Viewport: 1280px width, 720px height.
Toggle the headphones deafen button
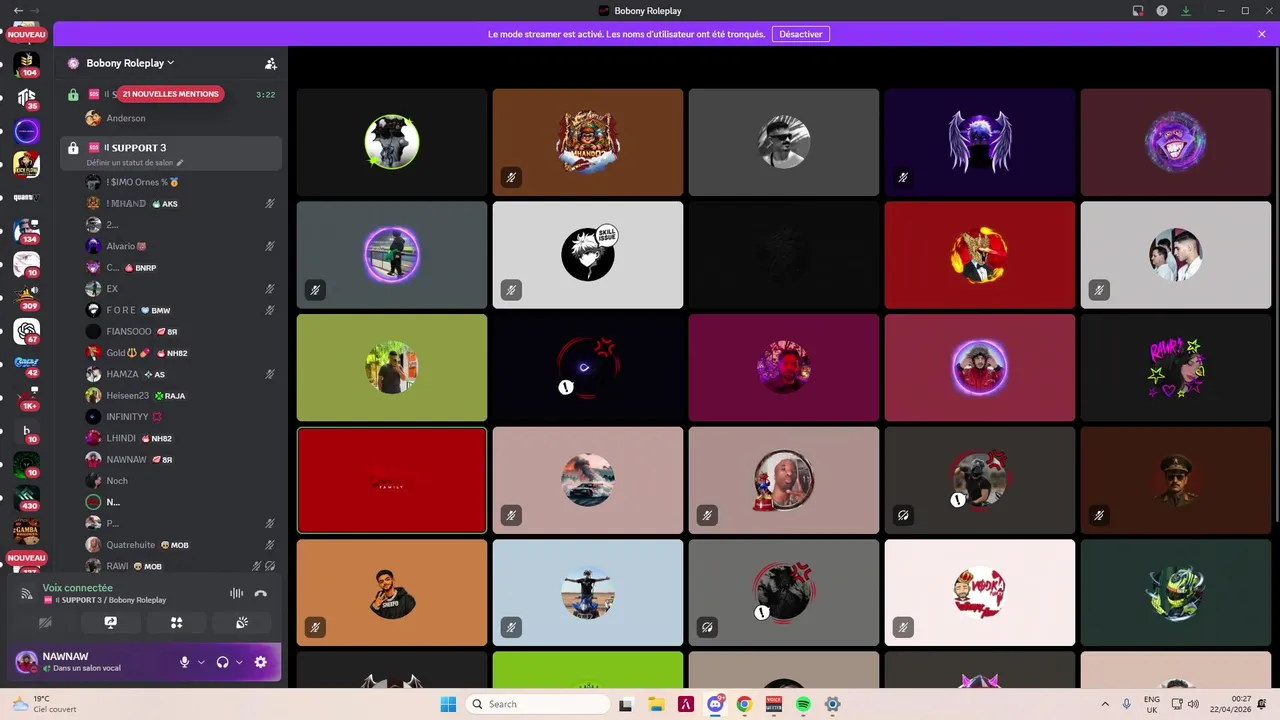(222, 662)
